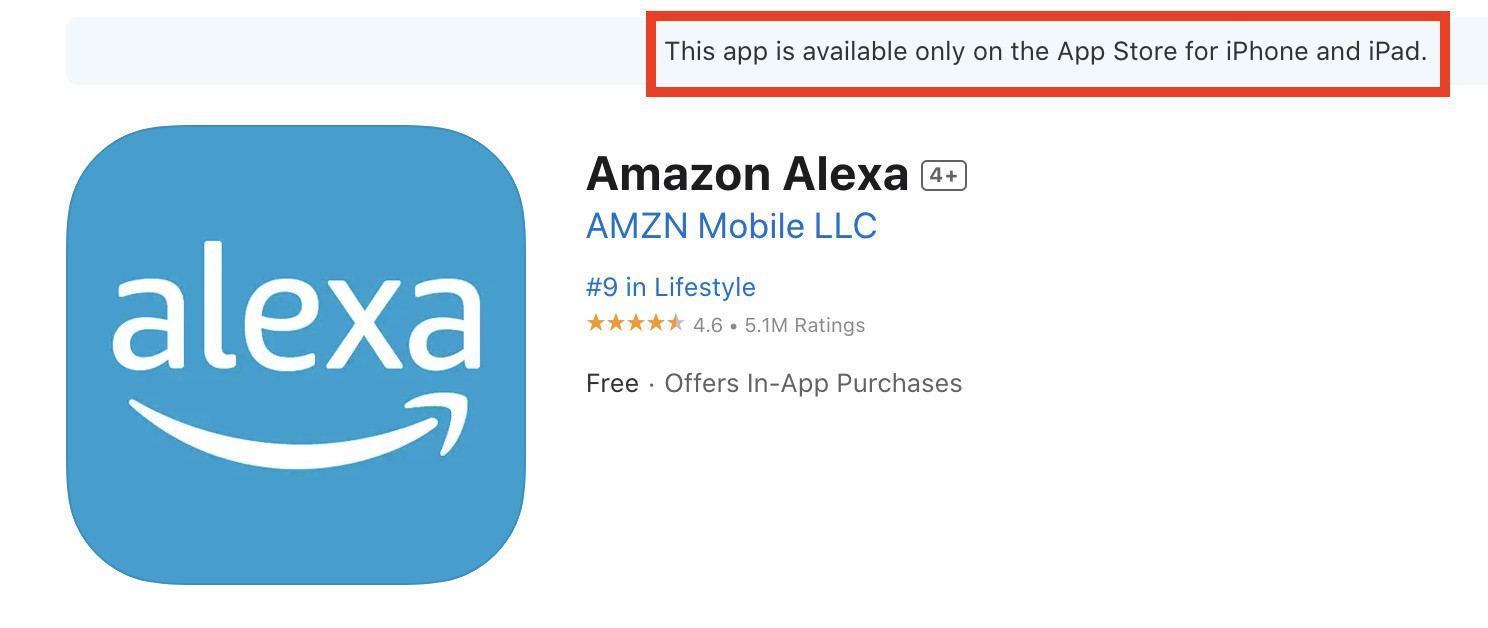Open the AMZN Mobile LLC developer page
This screenshot has height=628, width=1488.
731,226
